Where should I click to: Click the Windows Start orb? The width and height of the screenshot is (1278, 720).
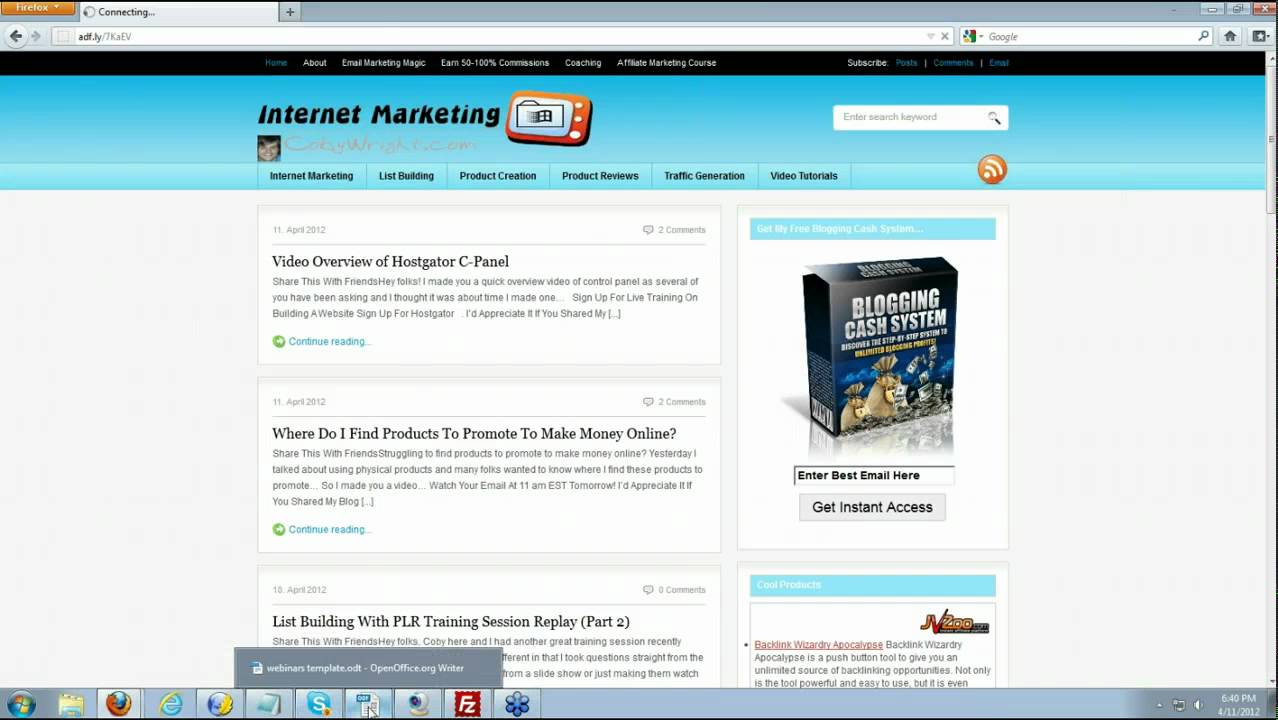[21, 704]
